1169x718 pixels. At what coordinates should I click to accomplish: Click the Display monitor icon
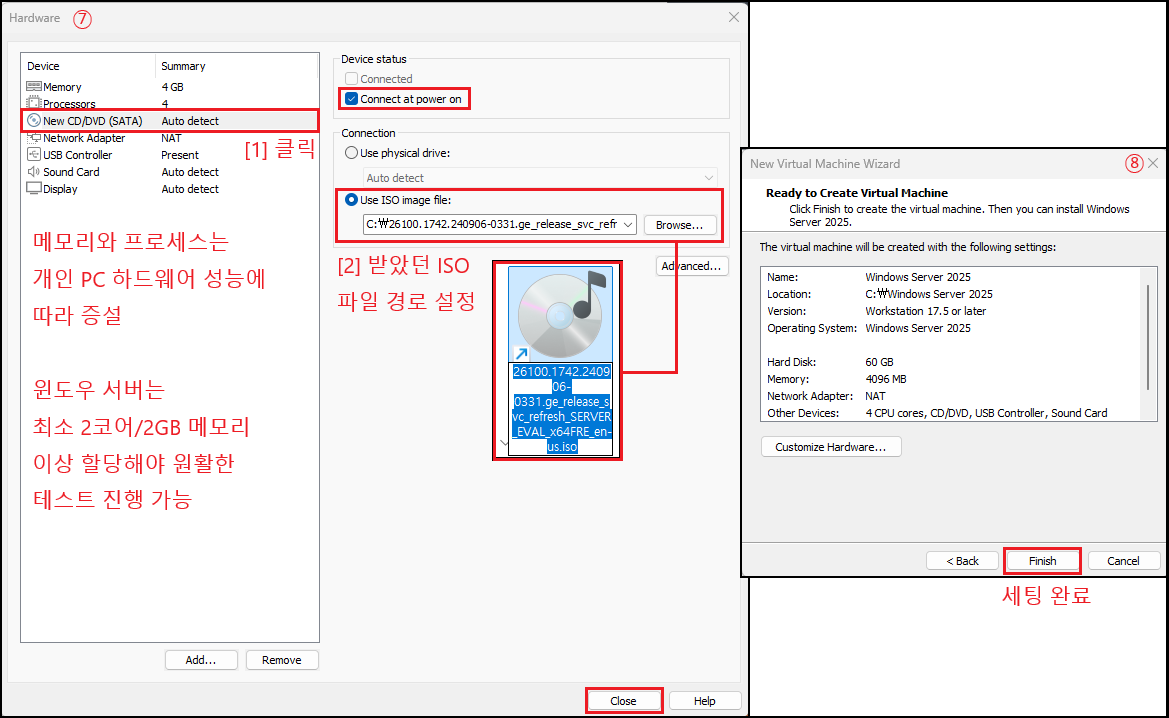(34, 189)
